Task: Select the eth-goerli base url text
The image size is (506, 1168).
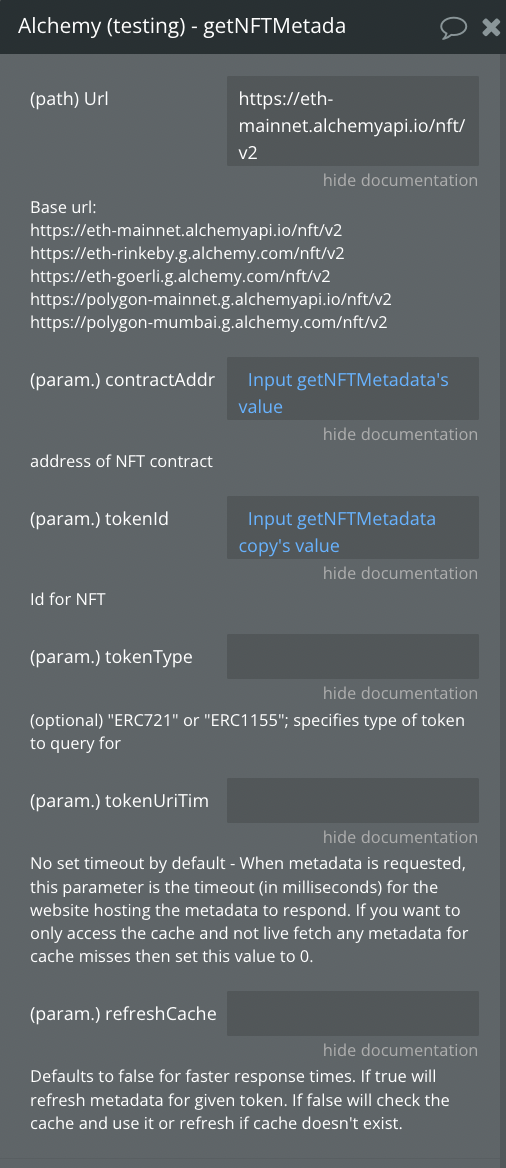Action: [180, 276]
